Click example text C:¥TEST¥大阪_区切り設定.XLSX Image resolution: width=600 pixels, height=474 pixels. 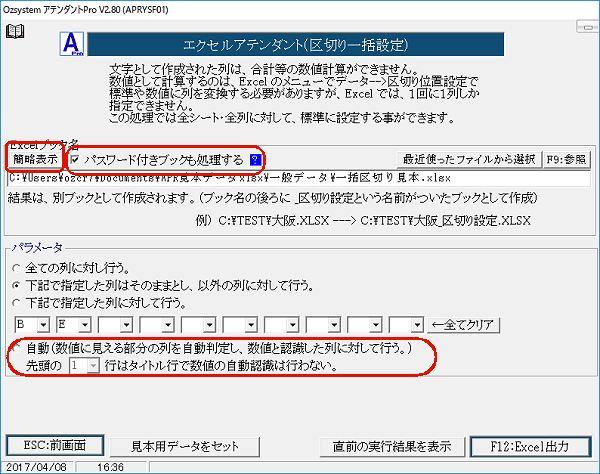point(446,221)
